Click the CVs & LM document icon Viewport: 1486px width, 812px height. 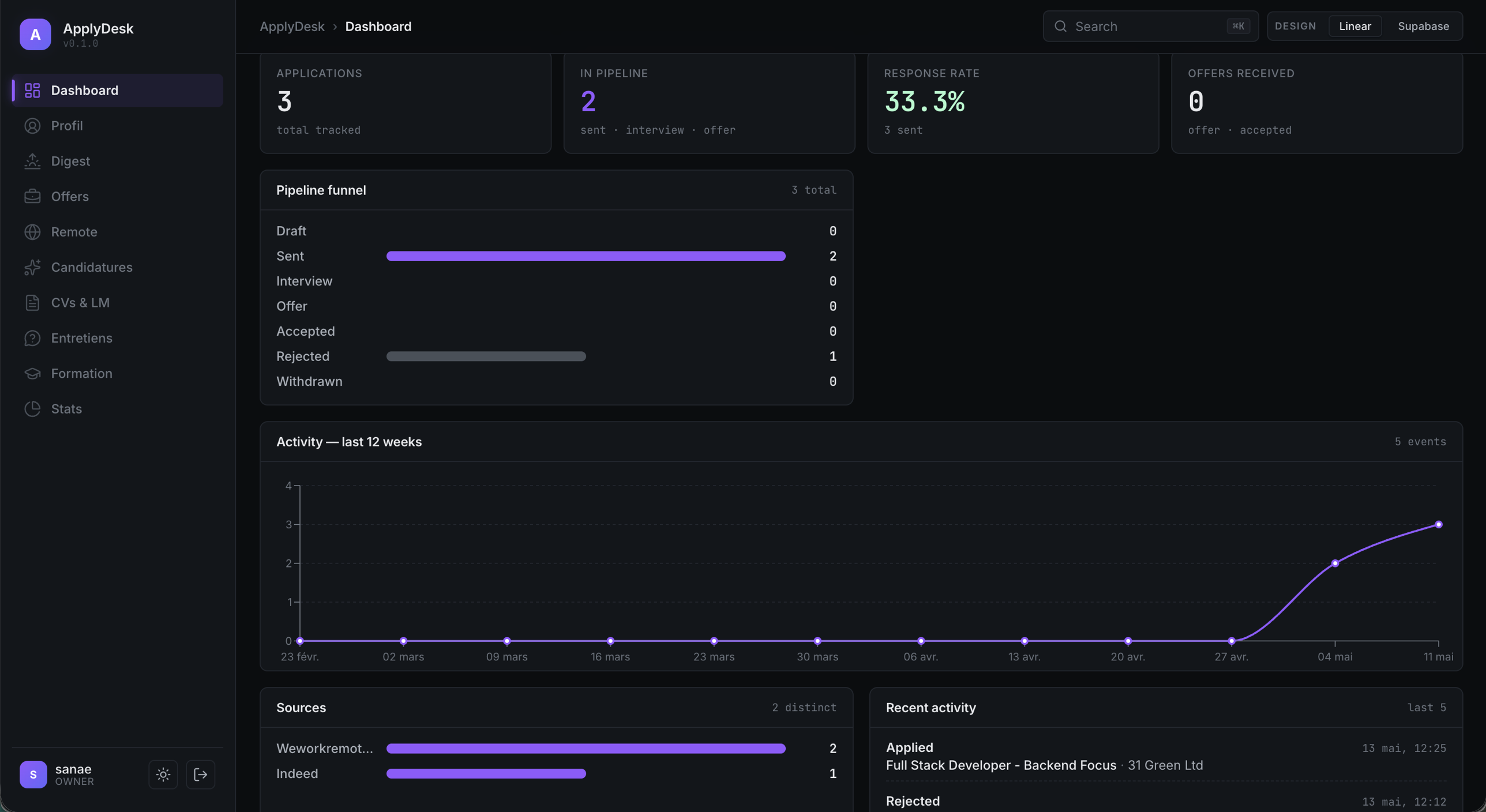tap(32, 303)
